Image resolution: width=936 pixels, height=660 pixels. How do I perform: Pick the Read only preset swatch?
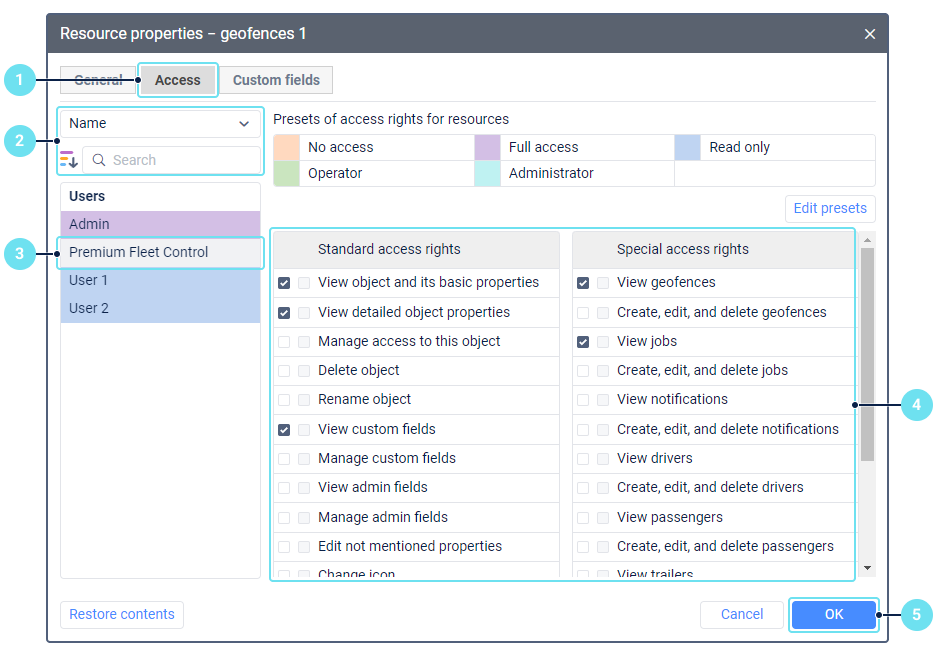(x=687, y=147)
